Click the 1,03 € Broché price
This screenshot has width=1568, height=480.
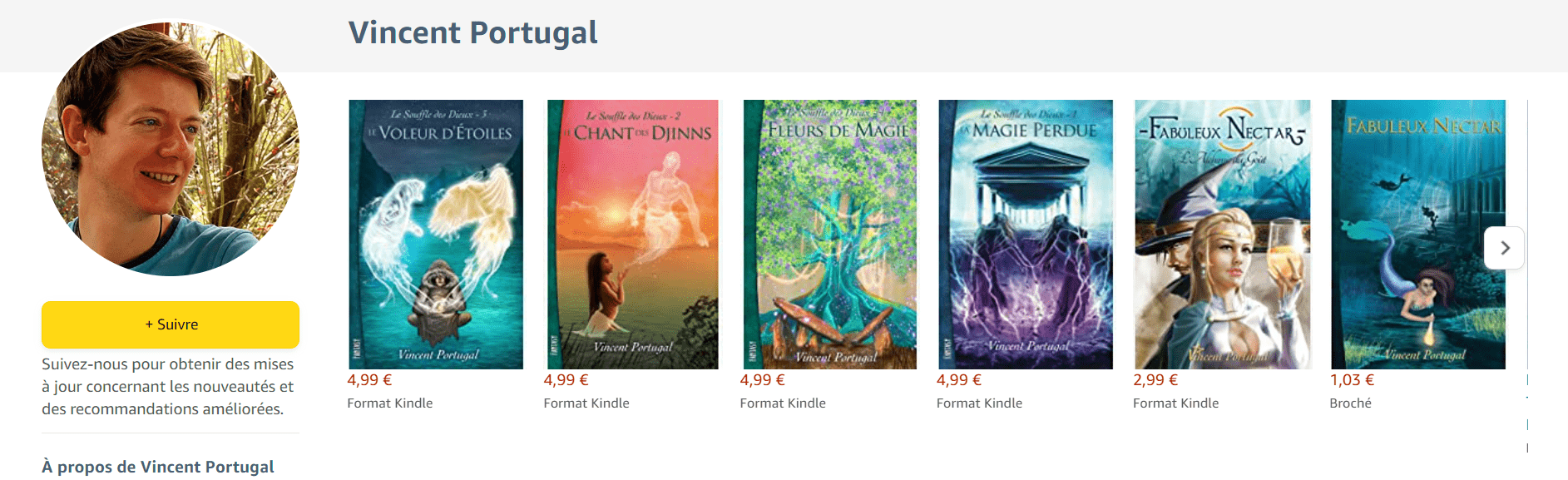click(x=1352, y=380)
